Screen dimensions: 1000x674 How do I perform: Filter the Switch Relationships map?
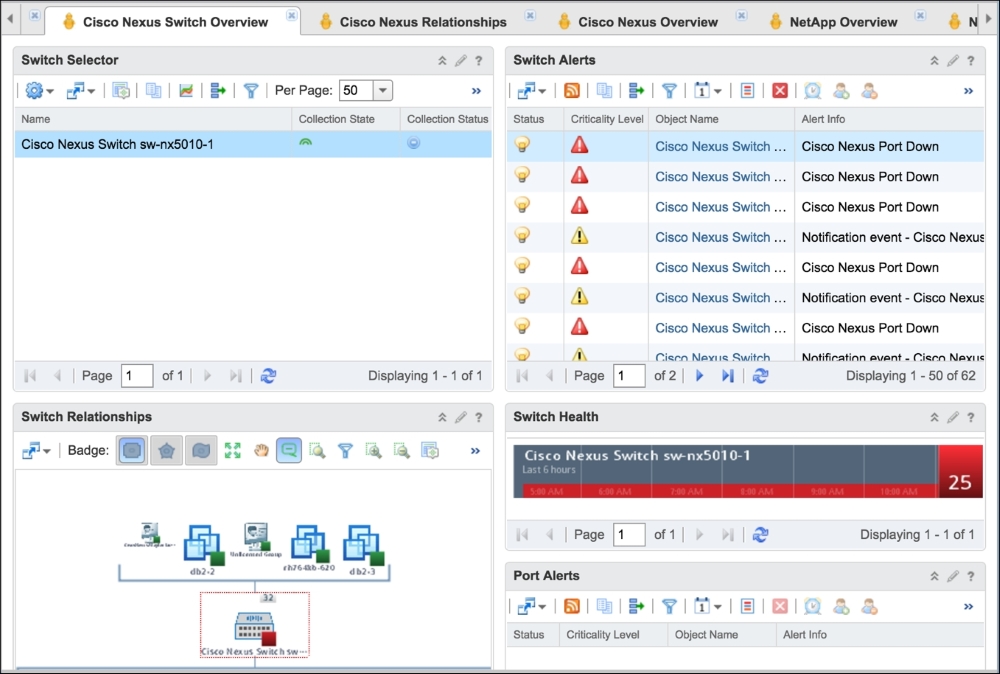tap(345, 451)
